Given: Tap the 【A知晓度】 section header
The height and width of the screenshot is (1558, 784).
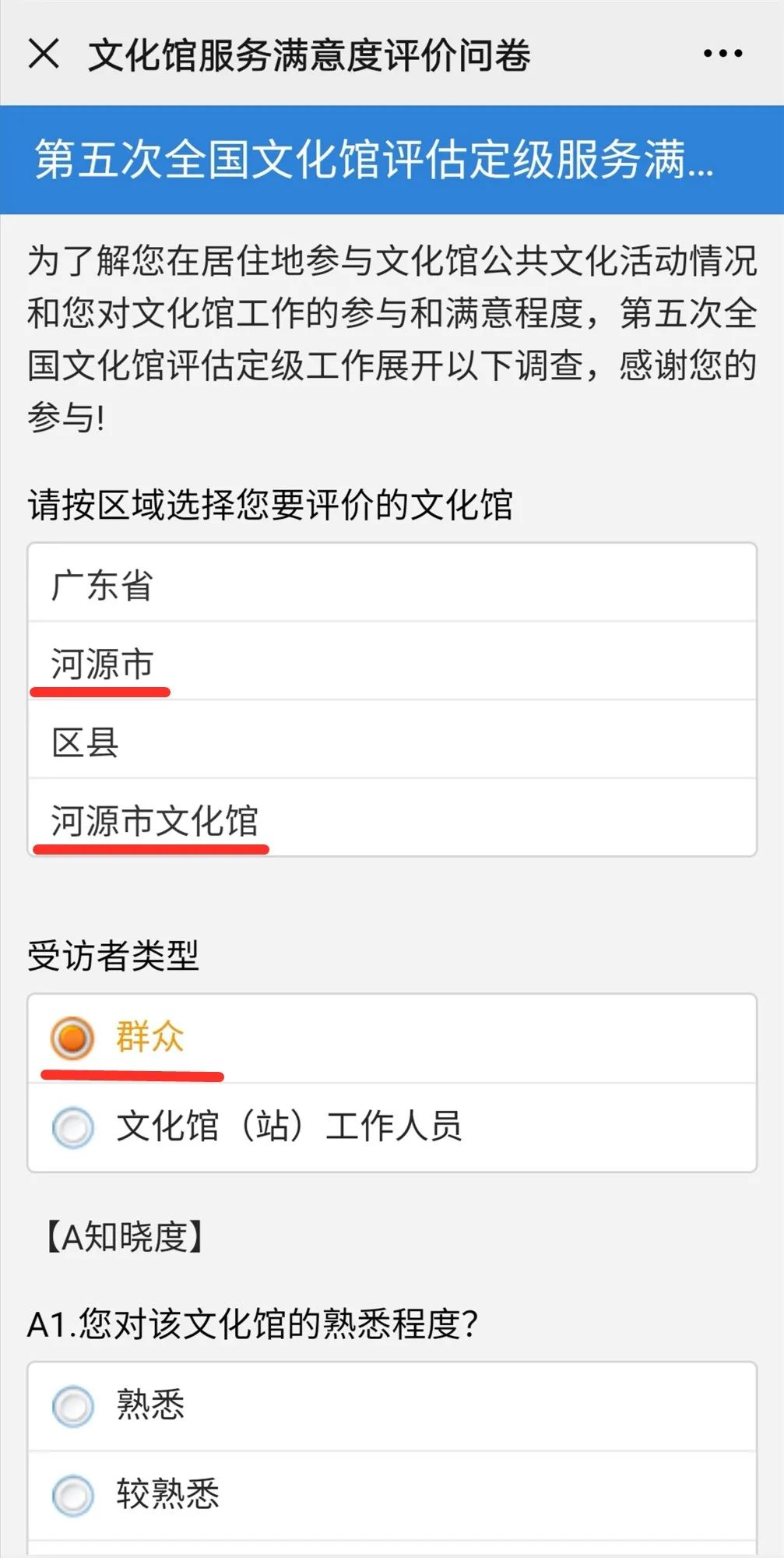Looking at the screenshot, I should (124, 1236).
